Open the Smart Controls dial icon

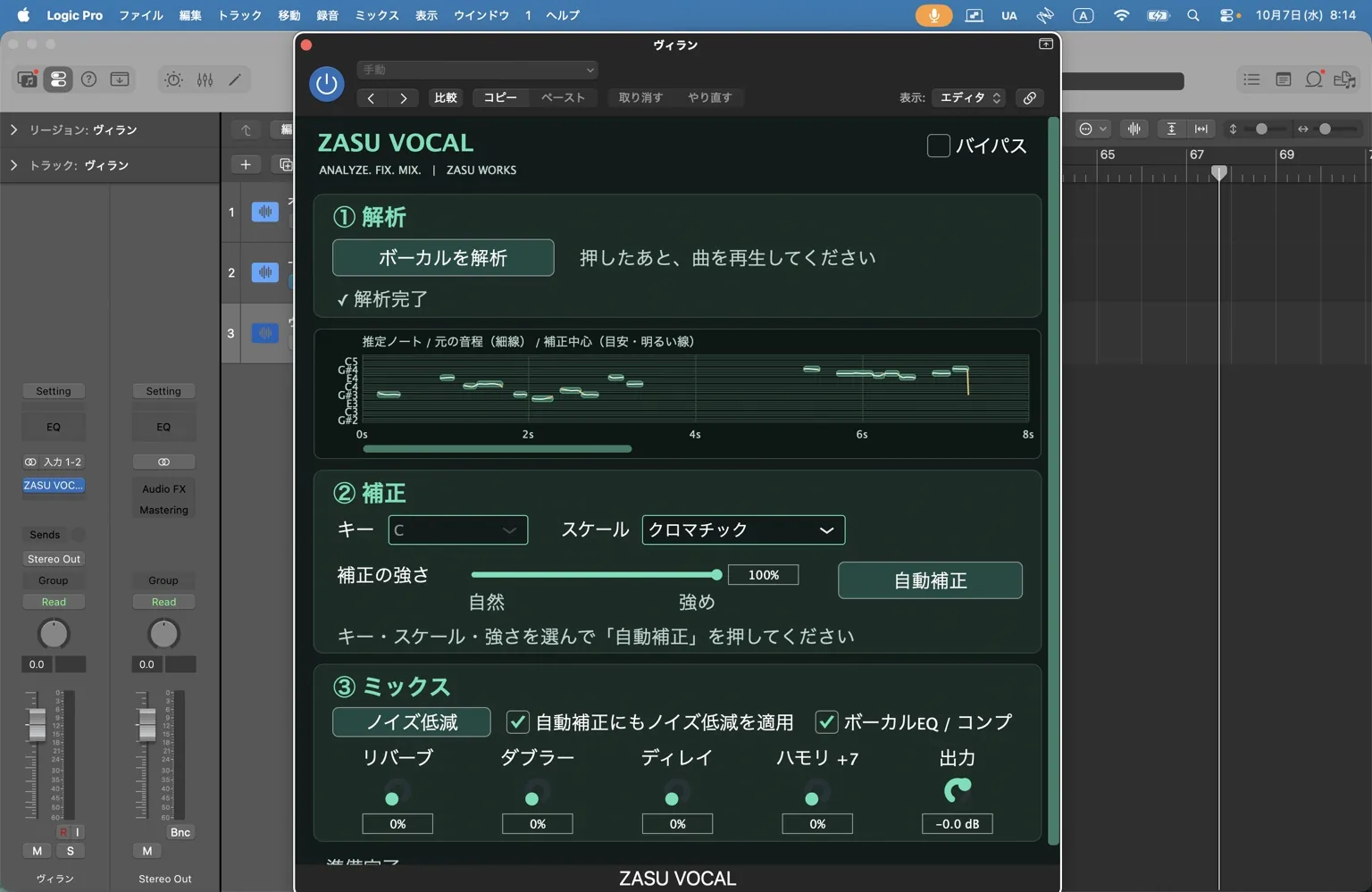173,79
